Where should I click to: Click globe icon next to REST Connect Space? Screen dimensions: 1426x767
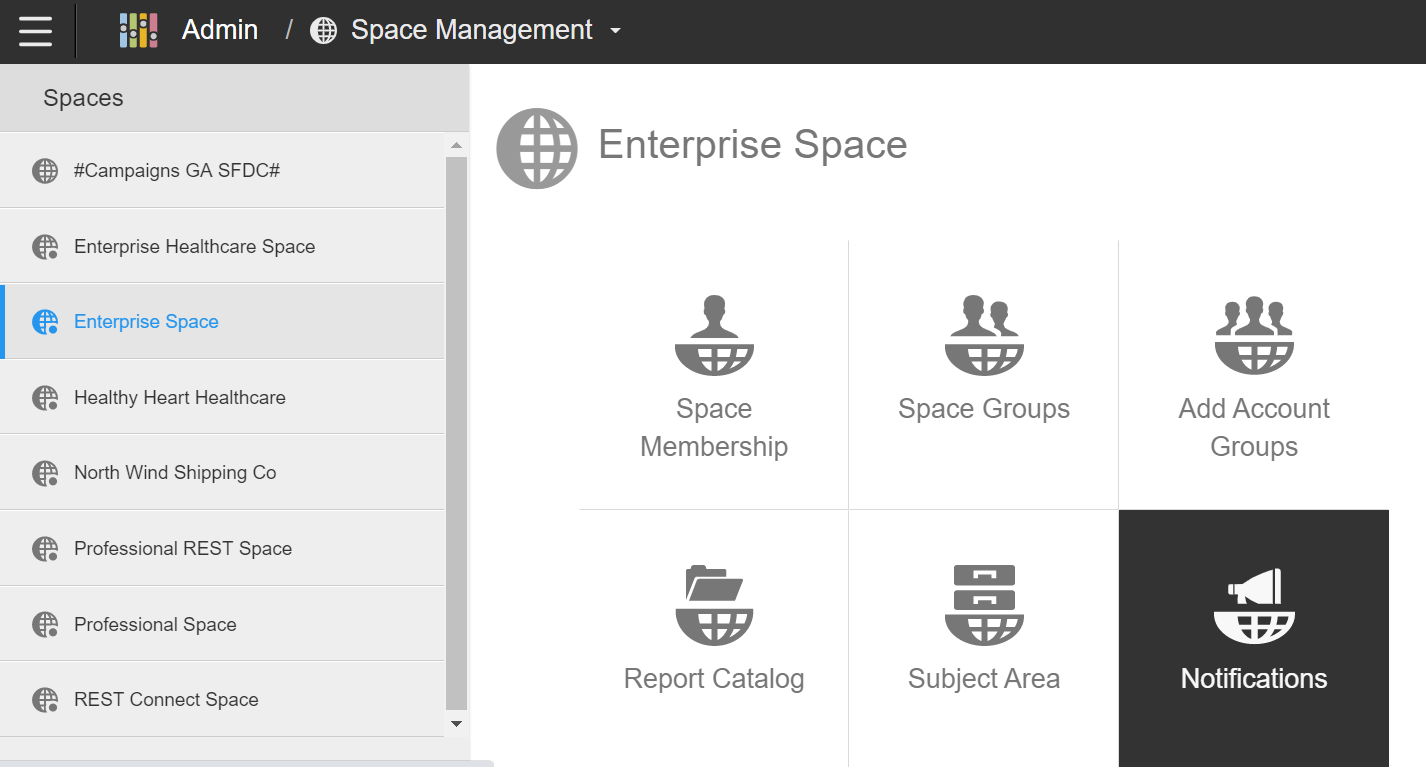point(45,700)
